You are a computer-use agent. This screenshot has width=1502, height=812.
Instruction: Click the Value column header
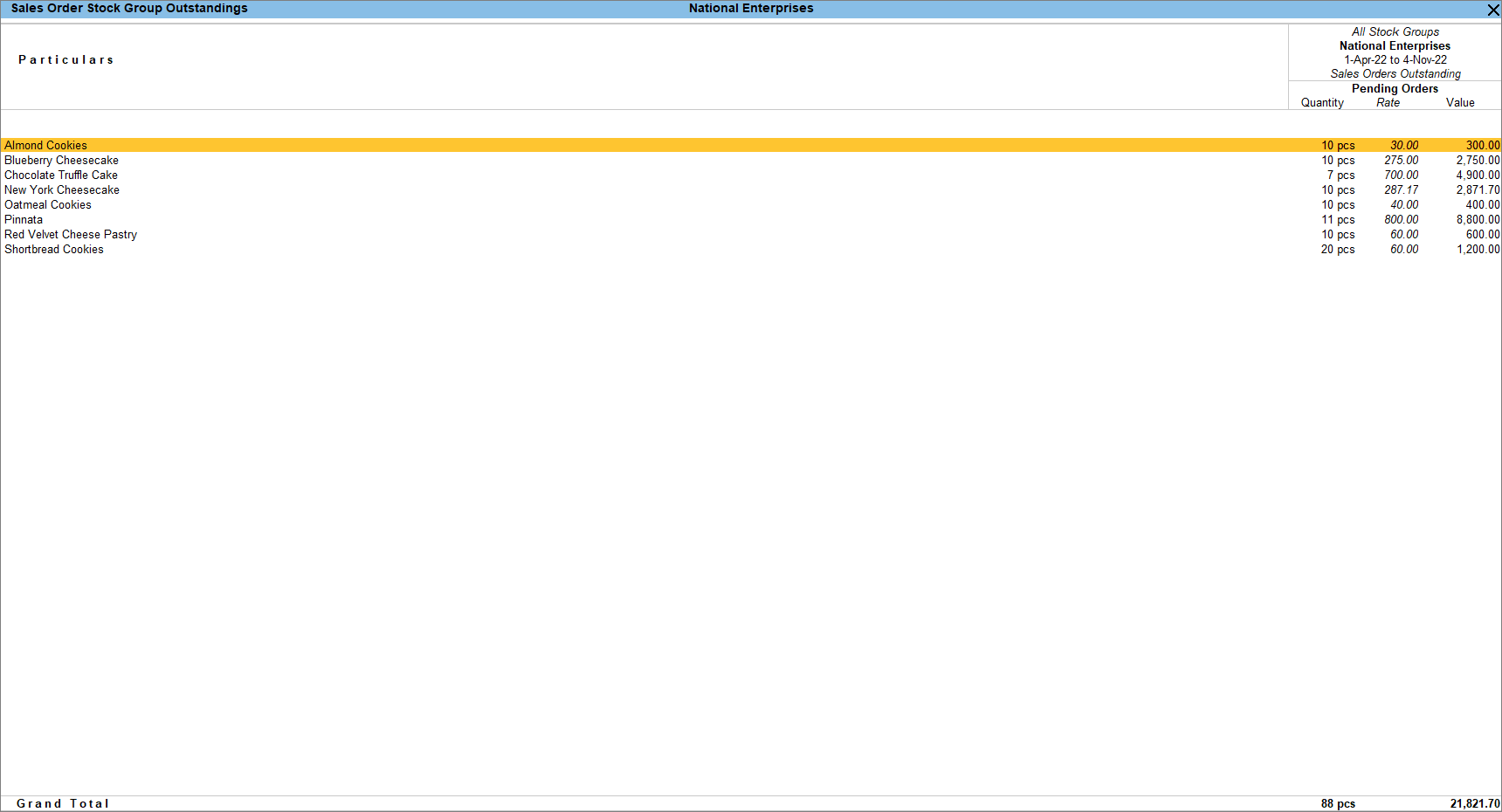pos(1460,103)
